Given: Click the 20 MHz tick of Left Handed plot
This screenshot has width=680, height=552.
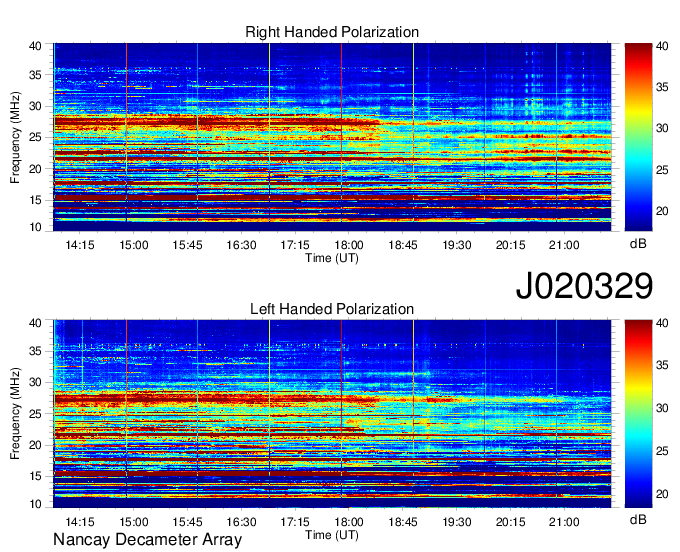Looking at the screenshot, I should pyautogui.click(x=35, y=445).
